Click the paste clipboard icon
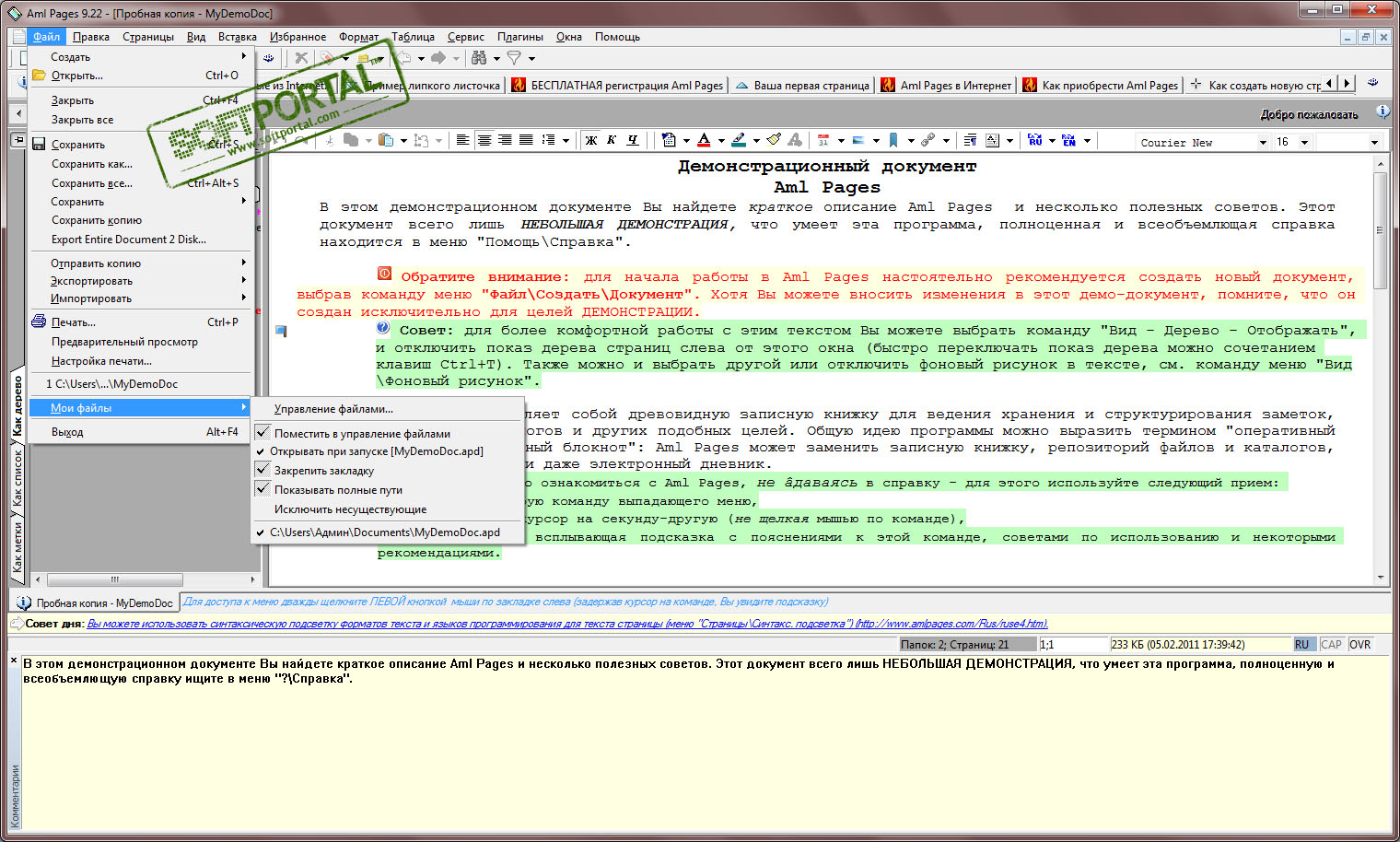Image resolution: width=1400 pixels, height=842 pixels. coord(386,140)
